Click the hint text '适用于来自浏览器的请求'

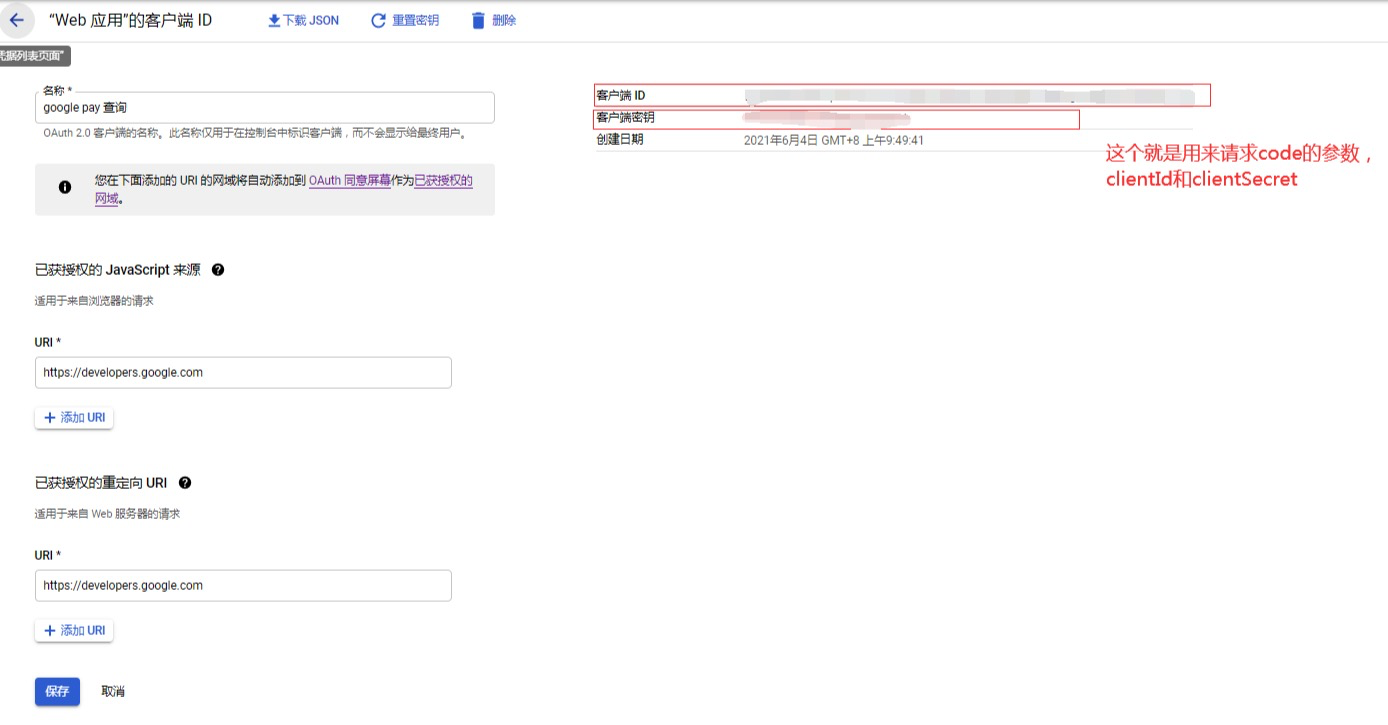94,301
